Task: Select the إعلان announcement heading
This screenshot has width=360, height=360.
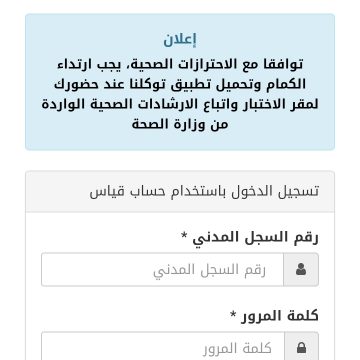Action: tap(180, 40)
